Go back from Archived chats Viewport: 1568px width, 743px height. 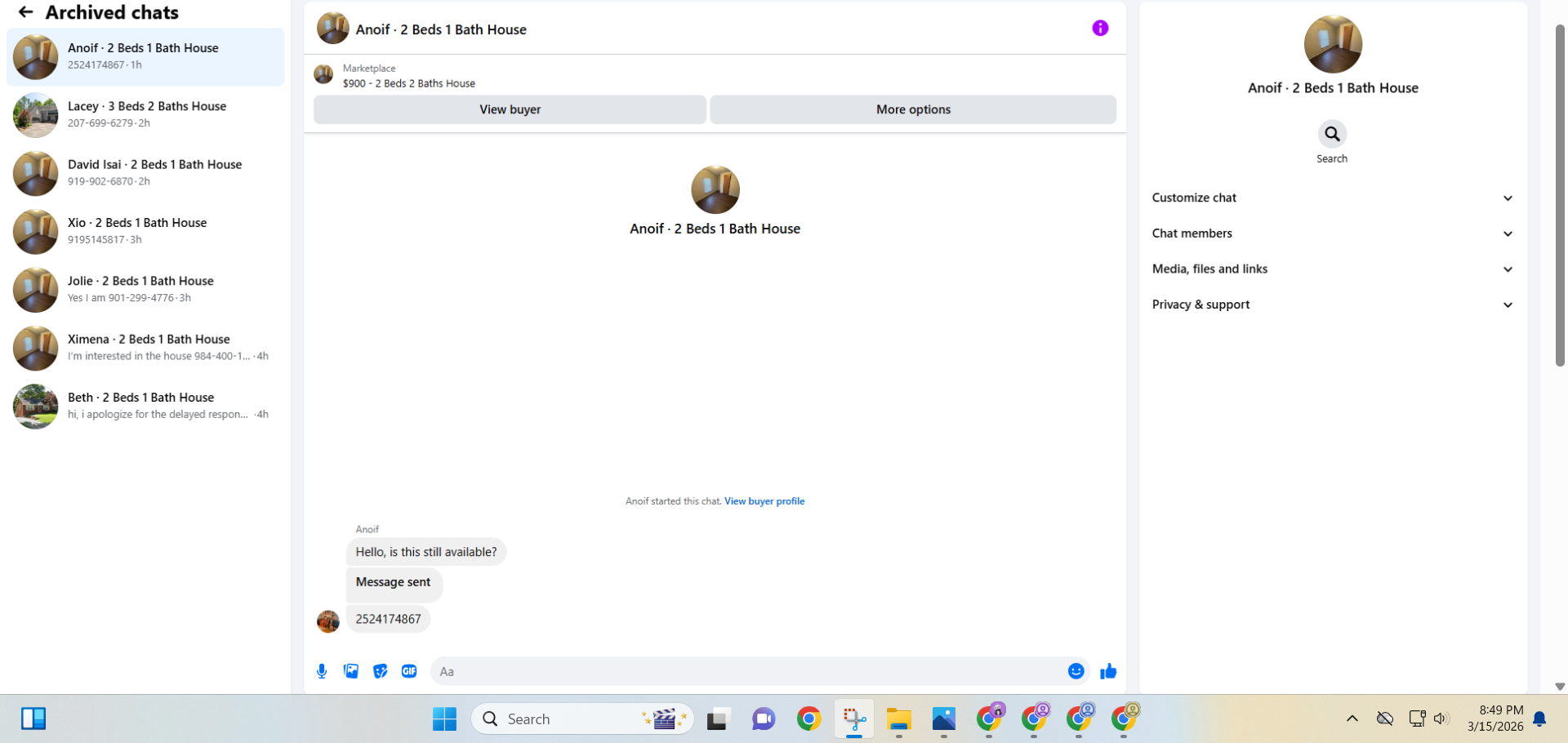[x=25, y=12]
